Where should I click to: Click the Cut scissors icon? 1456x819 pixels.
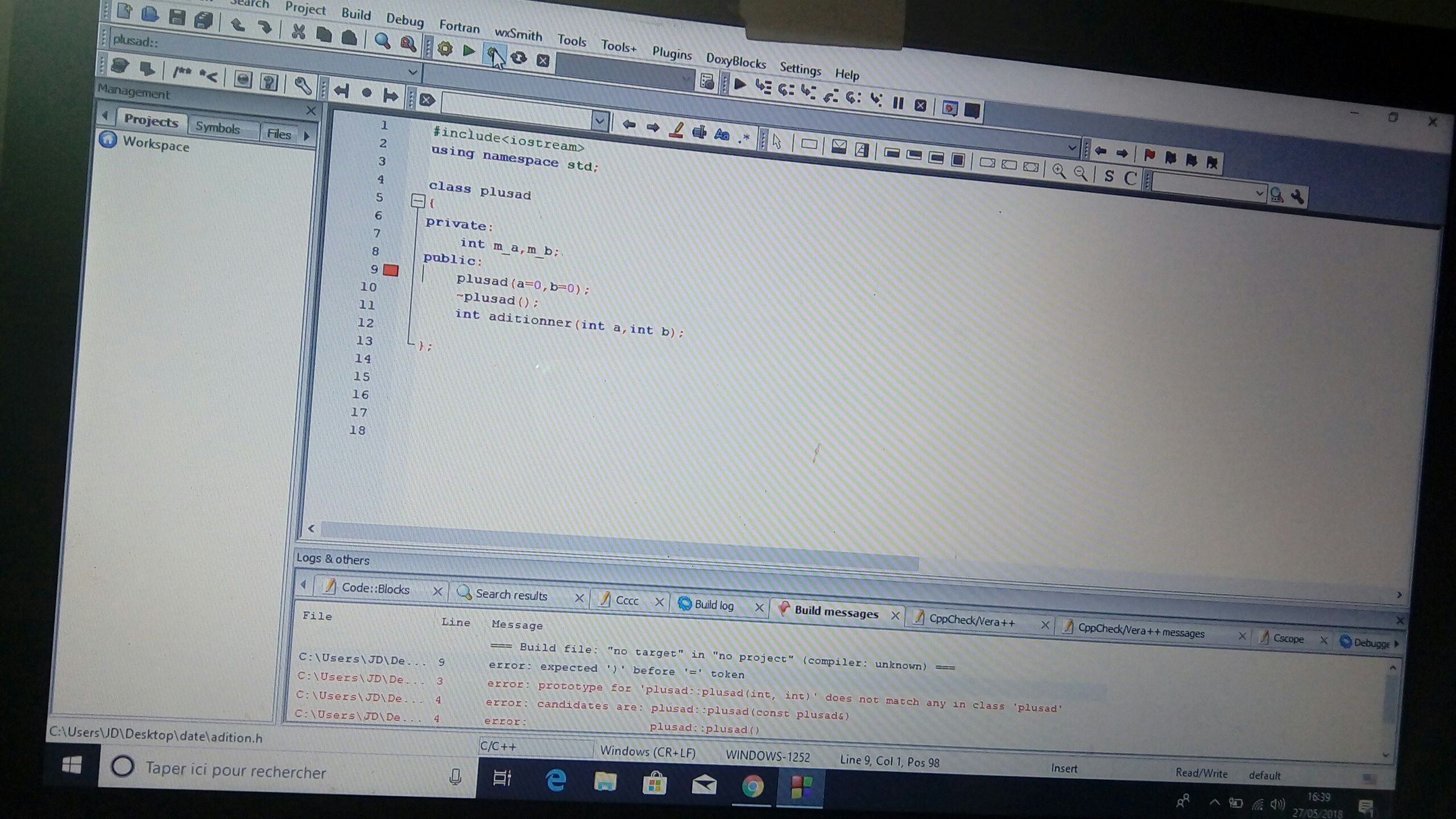298,31
